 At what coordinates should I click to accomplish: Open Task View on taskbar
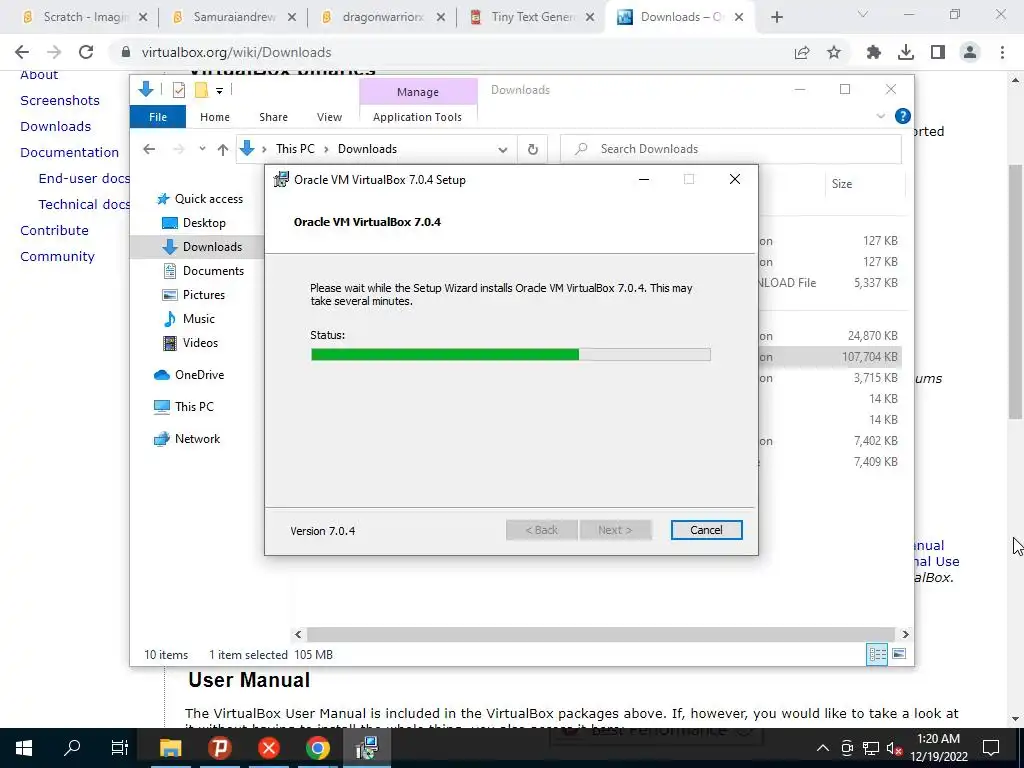tap(120, 747)
